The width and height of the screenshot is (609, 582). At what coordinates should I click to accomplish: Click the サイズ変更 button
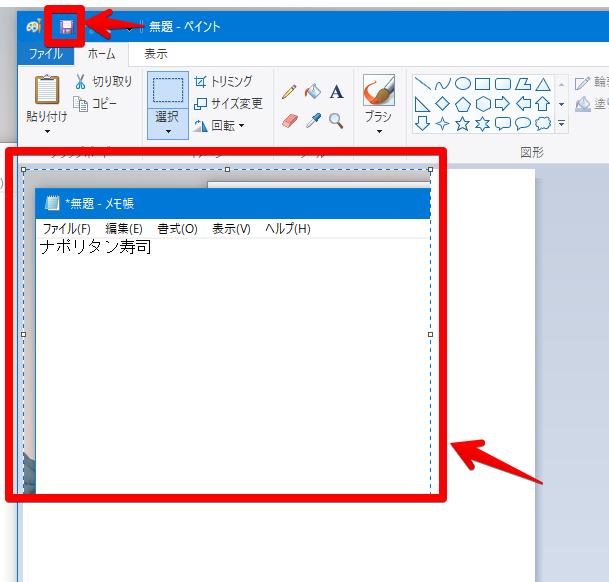[228, 104]
